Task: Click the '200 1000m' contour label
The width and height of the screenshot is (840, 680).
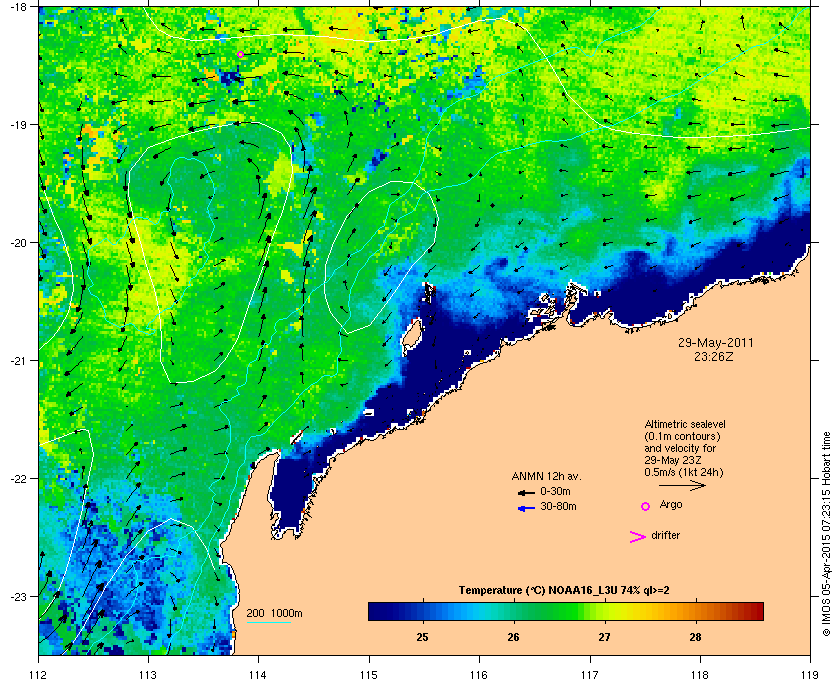Action: coord(274,614)
